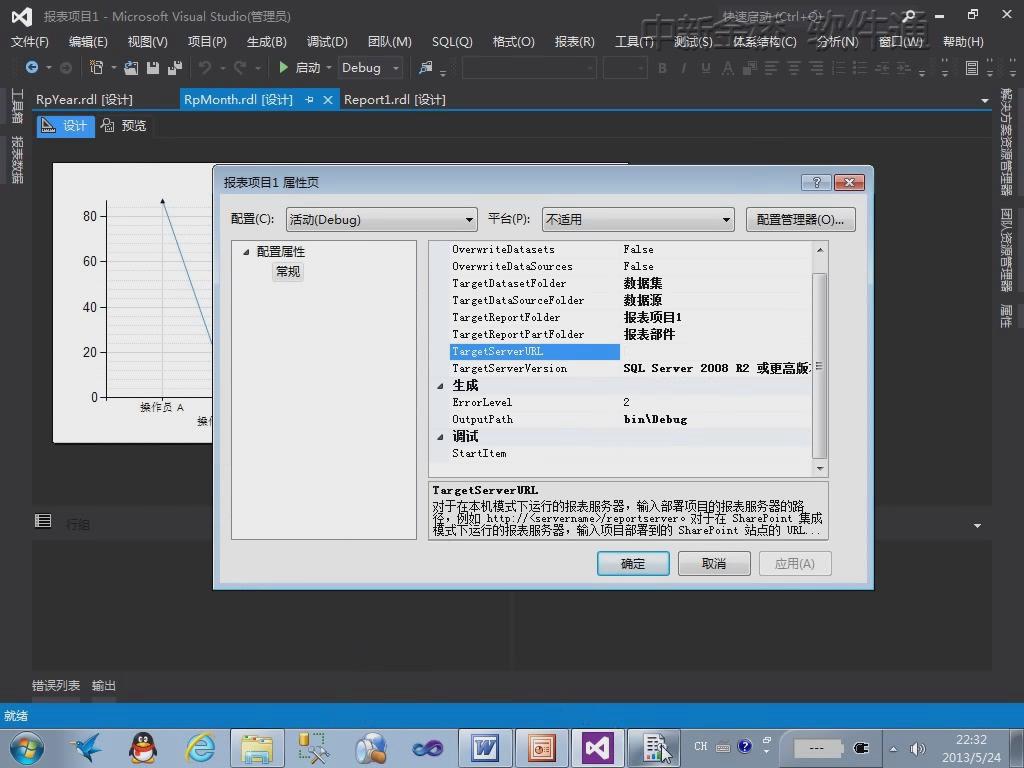Click the Save toolbar icon
The height and width of the screenshot is (768, 1024).
tap(153, 67)
